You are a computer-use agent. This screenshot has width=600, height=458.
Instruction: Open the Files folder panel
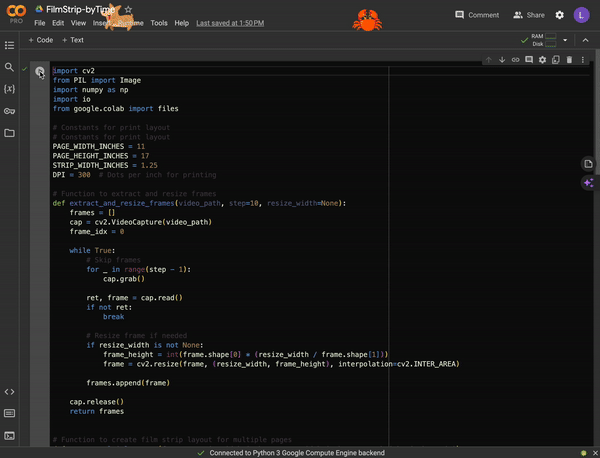(10, 133)
